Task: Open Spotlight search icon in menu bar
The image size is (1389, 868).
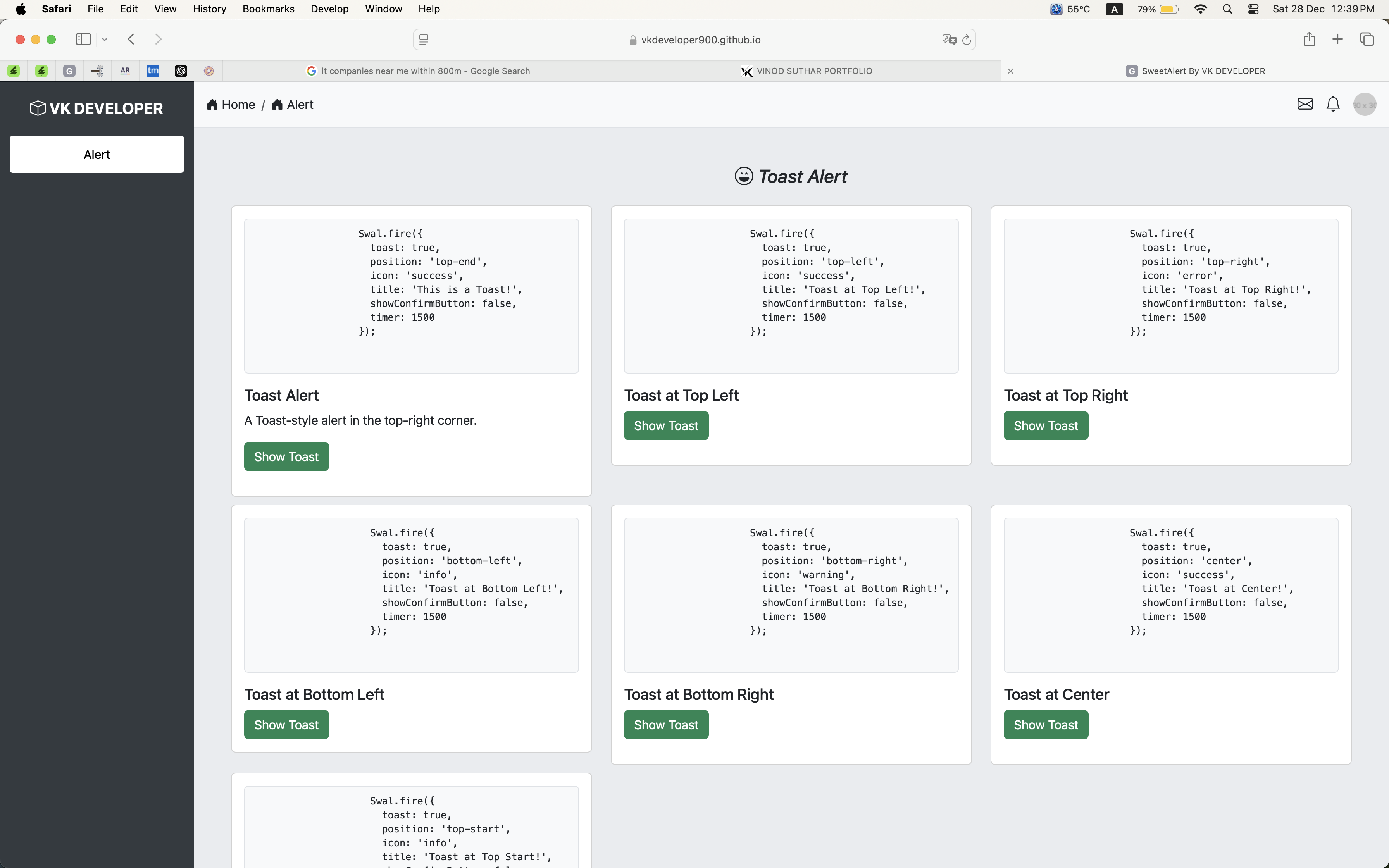Action: [1227, 9]
